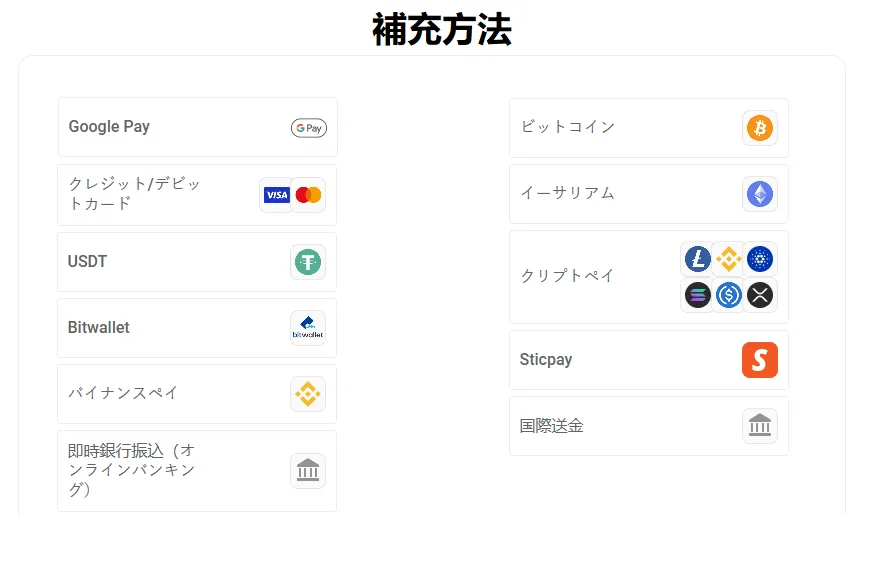
Task: Click the BNB icon in クリプトペイ
Action: coord(729,259)
